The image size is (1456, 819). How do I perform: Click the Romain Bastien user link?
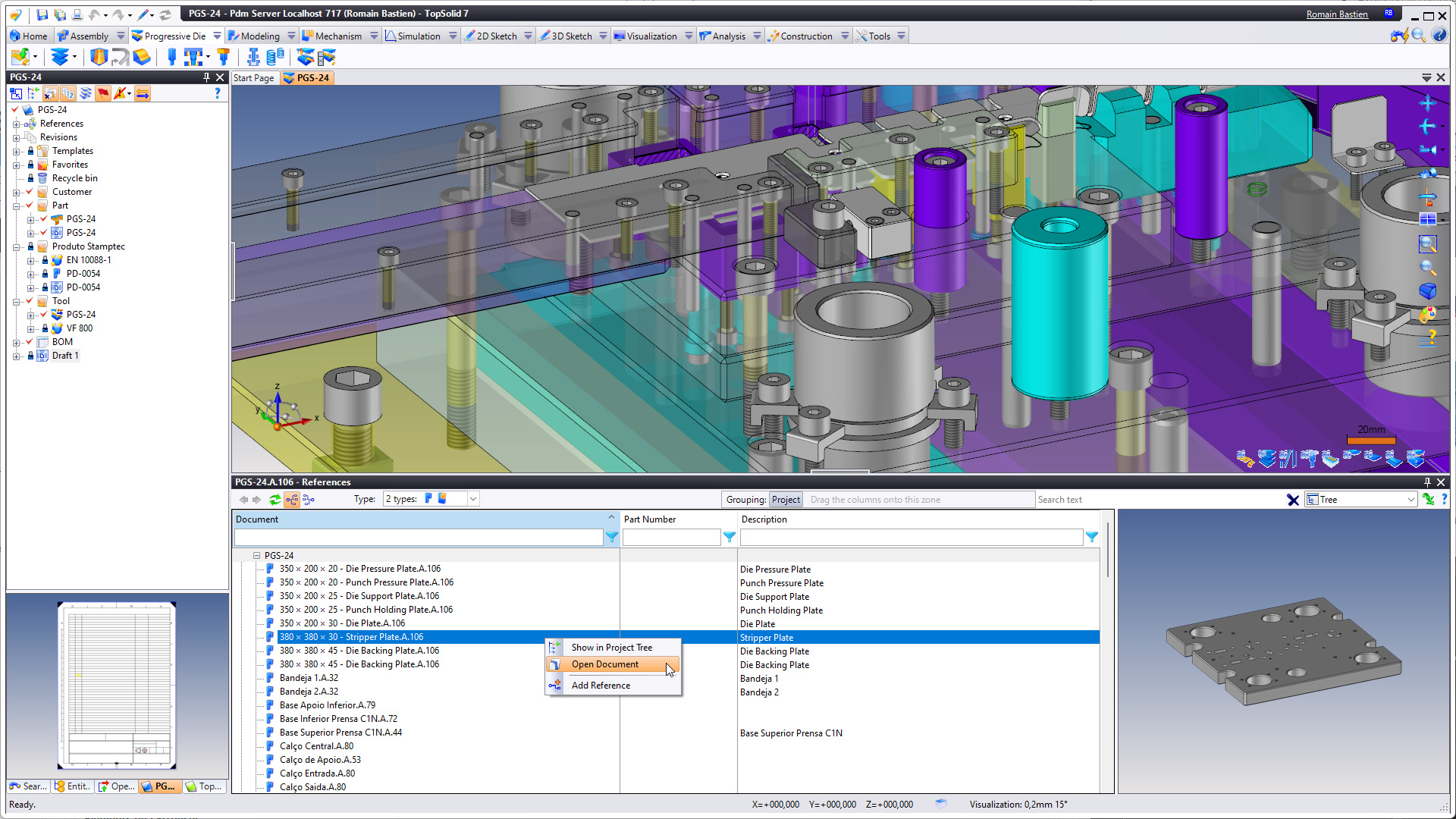click(x=1336, y=14)
